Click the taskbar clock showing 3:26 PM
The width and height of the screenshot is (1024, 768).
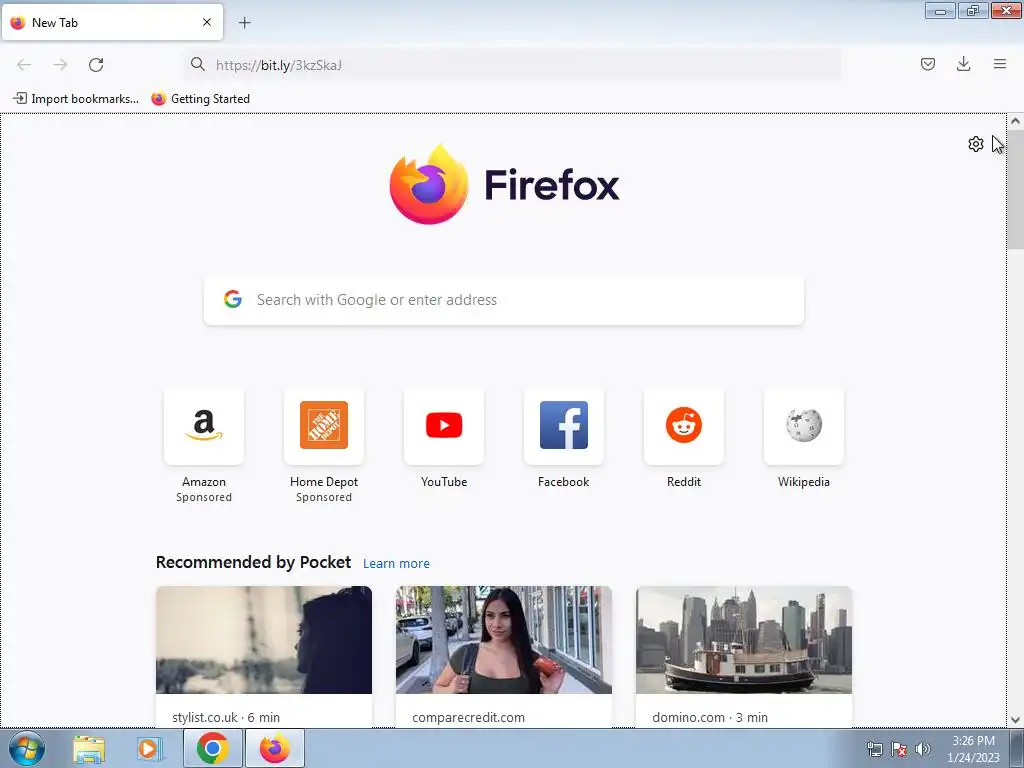coord(973,749)
